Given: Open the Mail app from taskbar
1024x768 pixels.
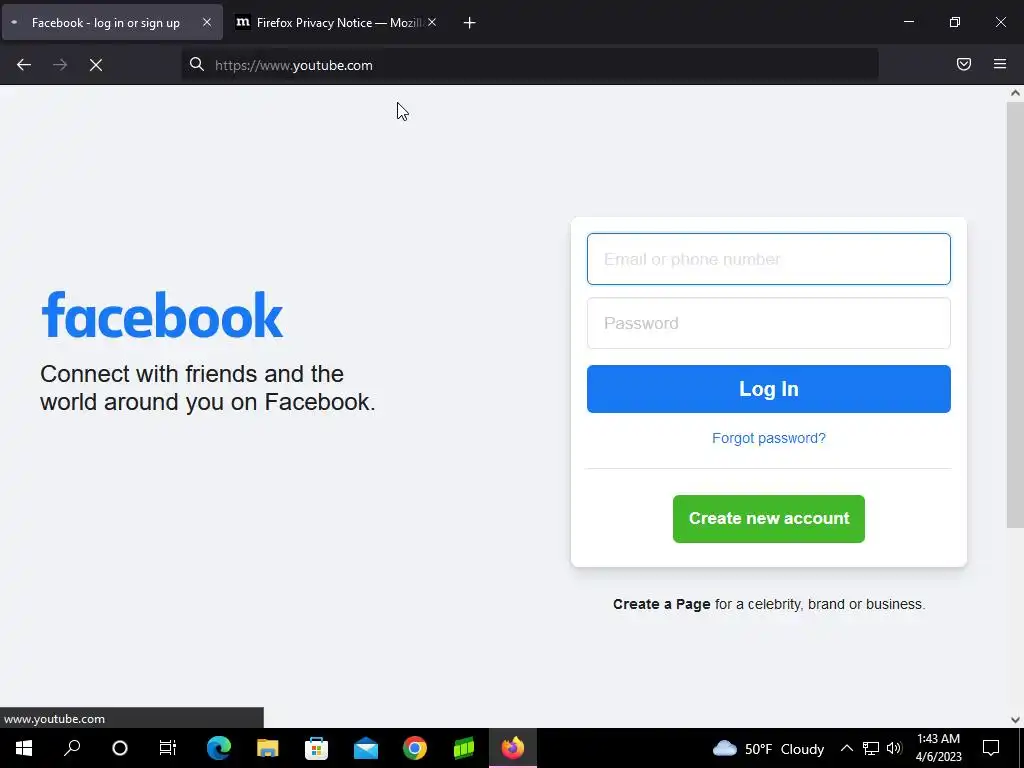Looking at the screenshot, I should coord(366,748).
